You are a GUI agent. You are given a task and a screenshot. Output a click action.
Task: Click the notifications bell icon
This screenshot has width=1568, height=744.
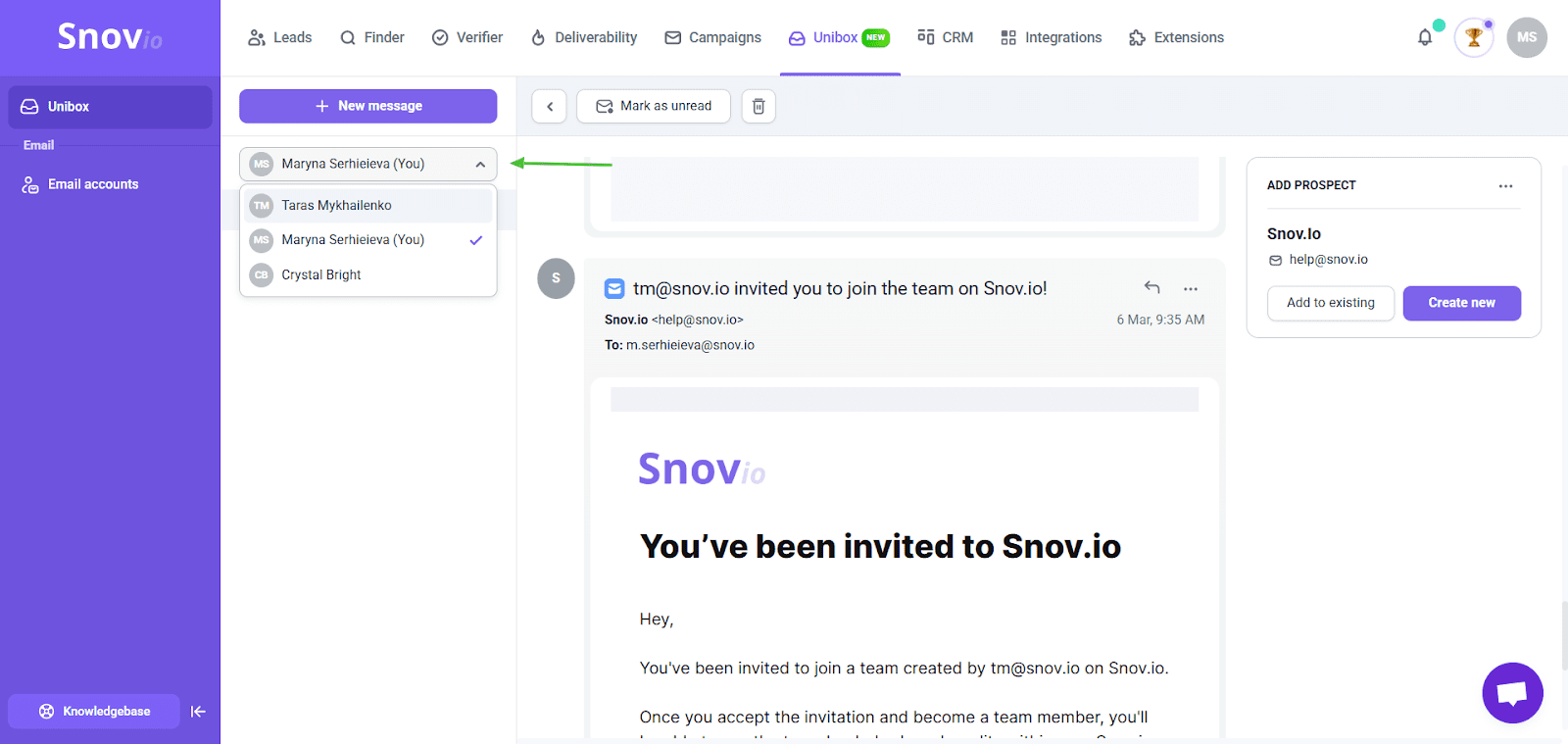coord(1425,38)
